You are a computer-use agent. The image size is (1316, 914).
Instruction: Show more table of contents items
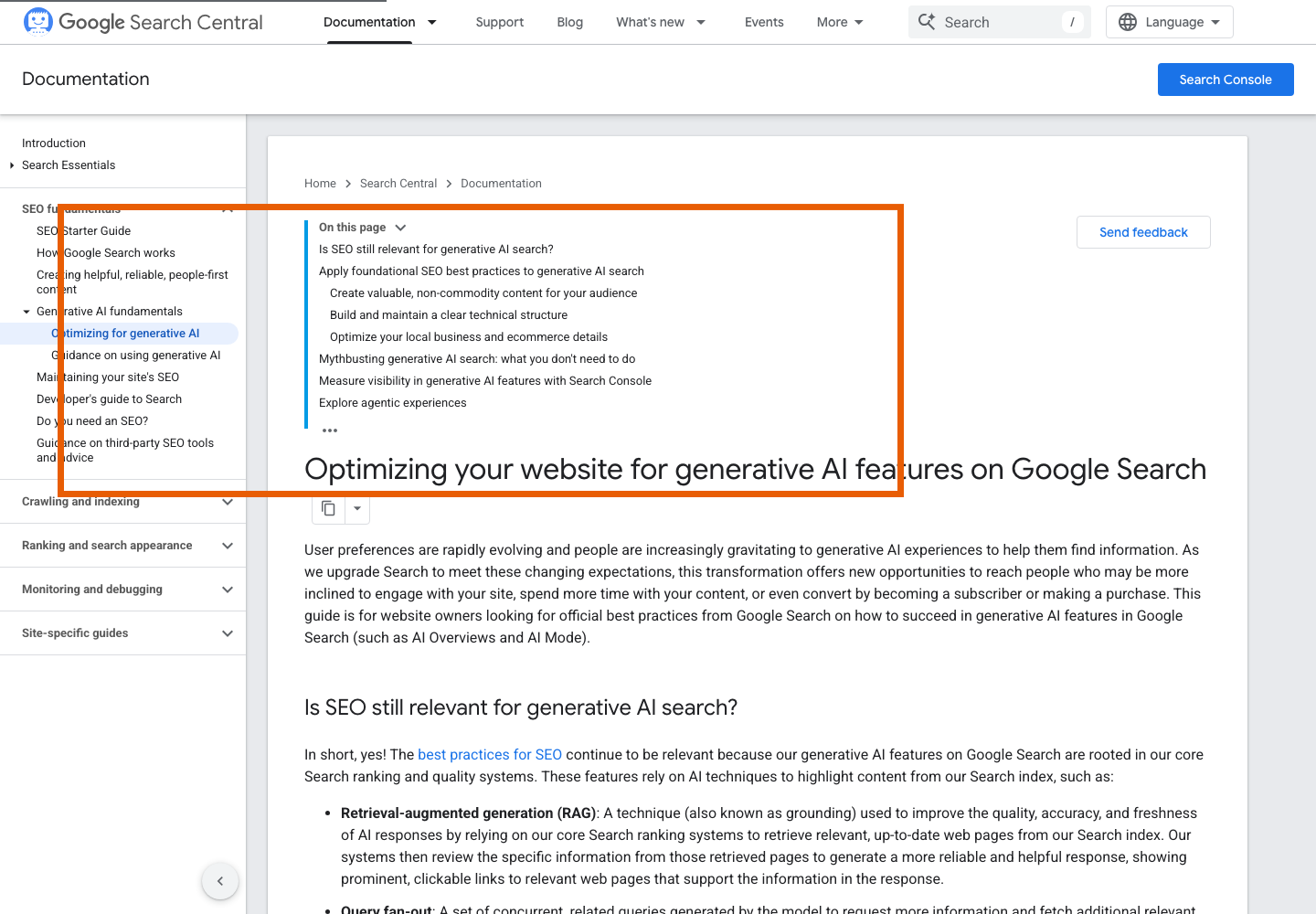pyautogui.click(x=330, y=430)
